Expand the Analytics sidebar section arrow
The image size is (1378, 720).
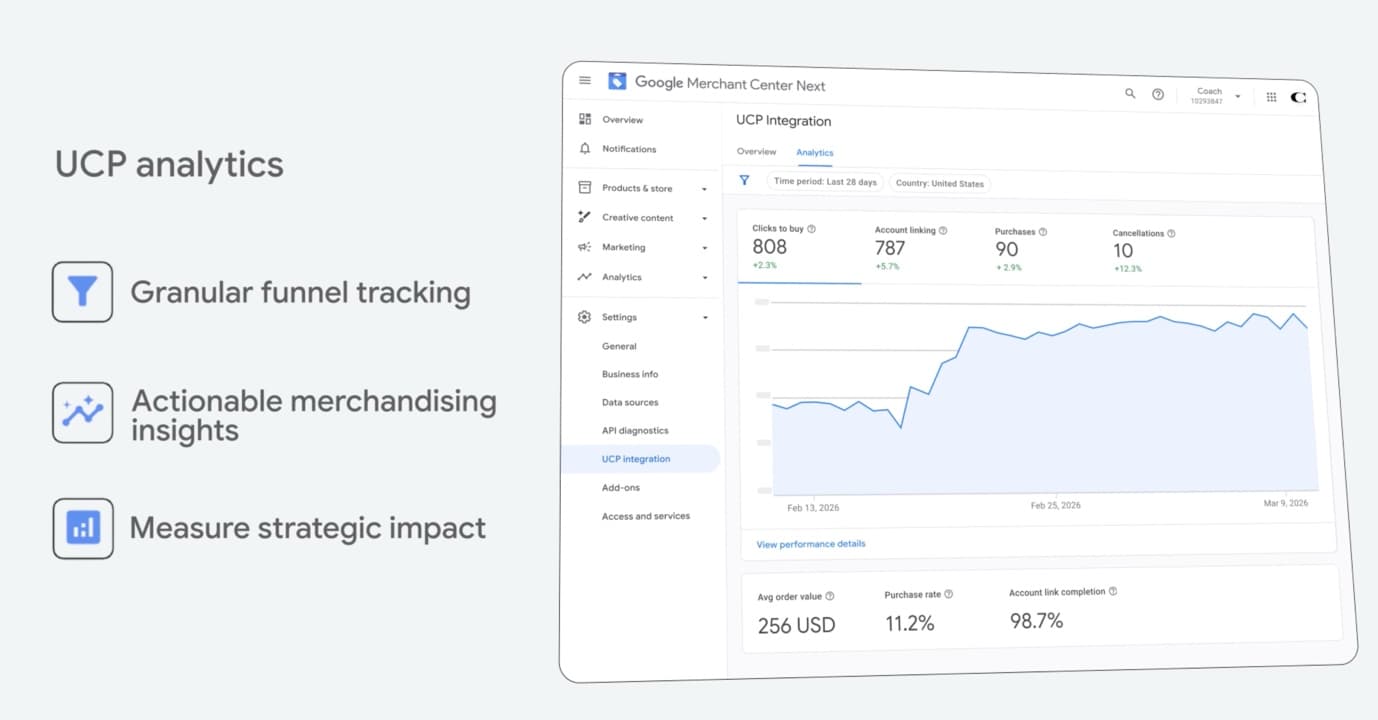705,278
